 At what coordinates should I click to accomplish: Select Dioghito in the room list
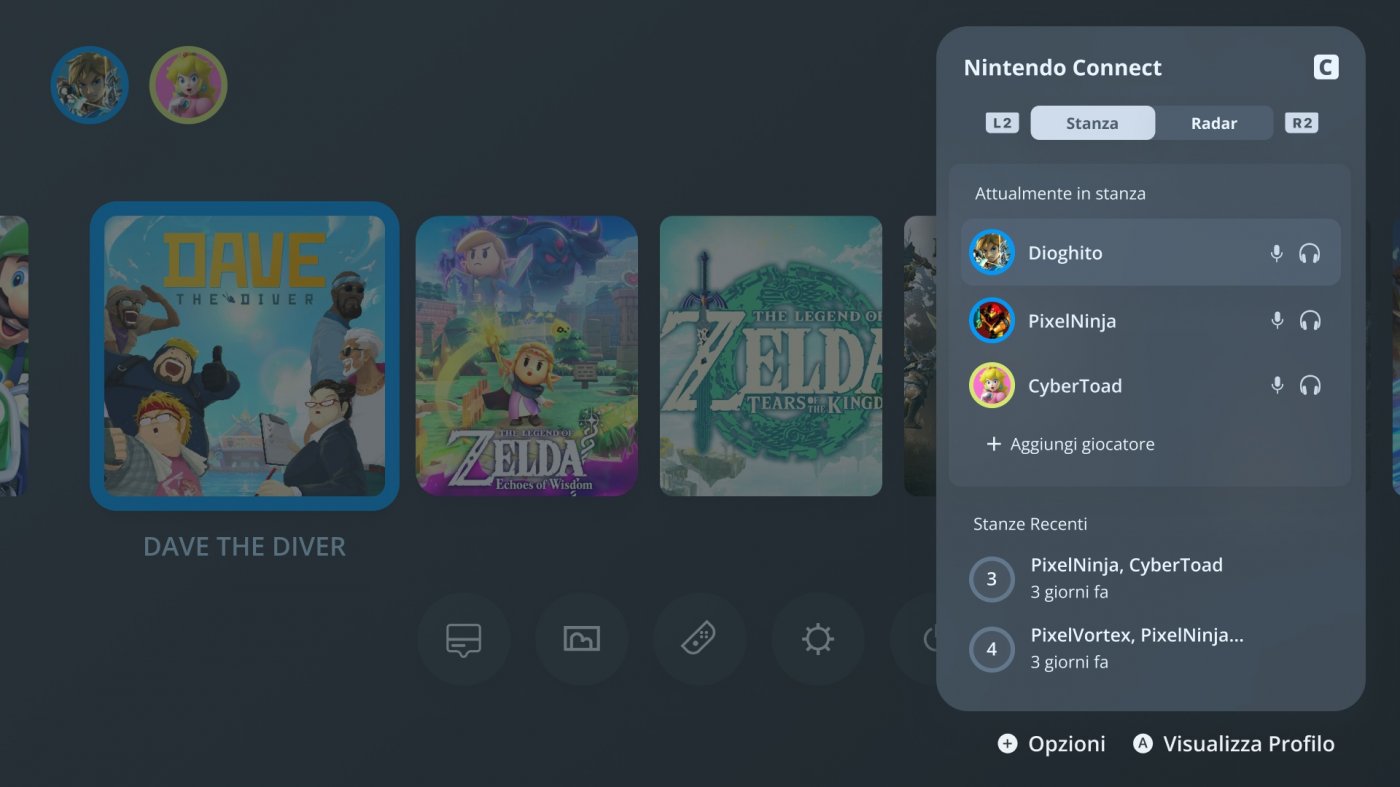1150,252
